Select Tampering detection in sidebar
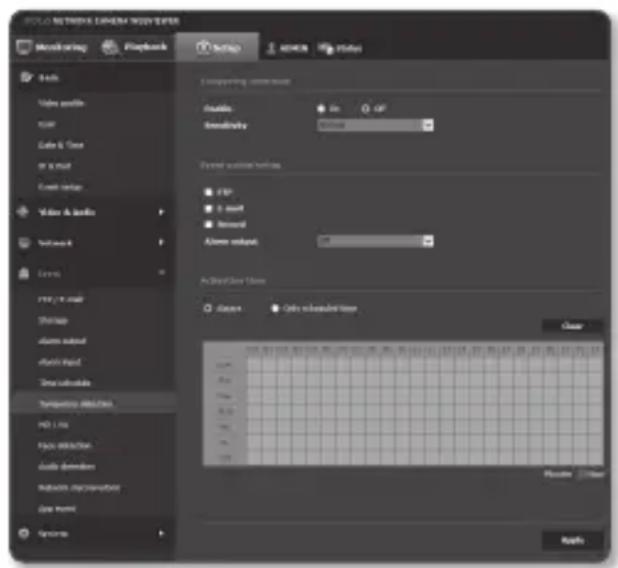This screenshot has width=618, height=568. point(76,404)
